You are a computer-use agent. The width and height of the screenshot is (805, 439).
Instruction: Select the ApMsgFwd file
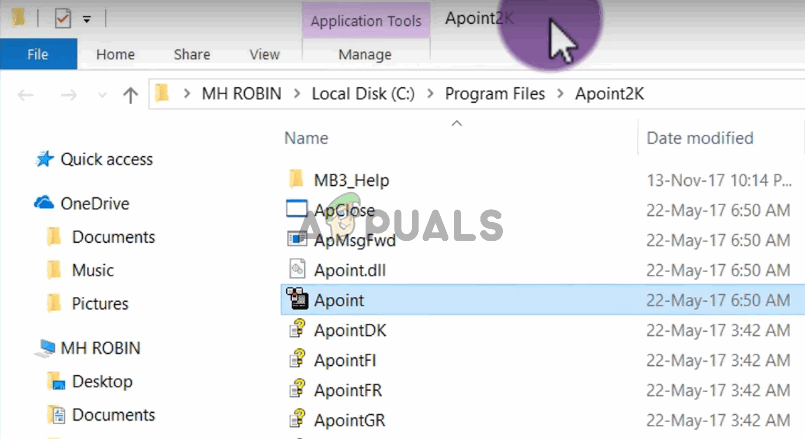pyautogui.click(x=355, y=241)
